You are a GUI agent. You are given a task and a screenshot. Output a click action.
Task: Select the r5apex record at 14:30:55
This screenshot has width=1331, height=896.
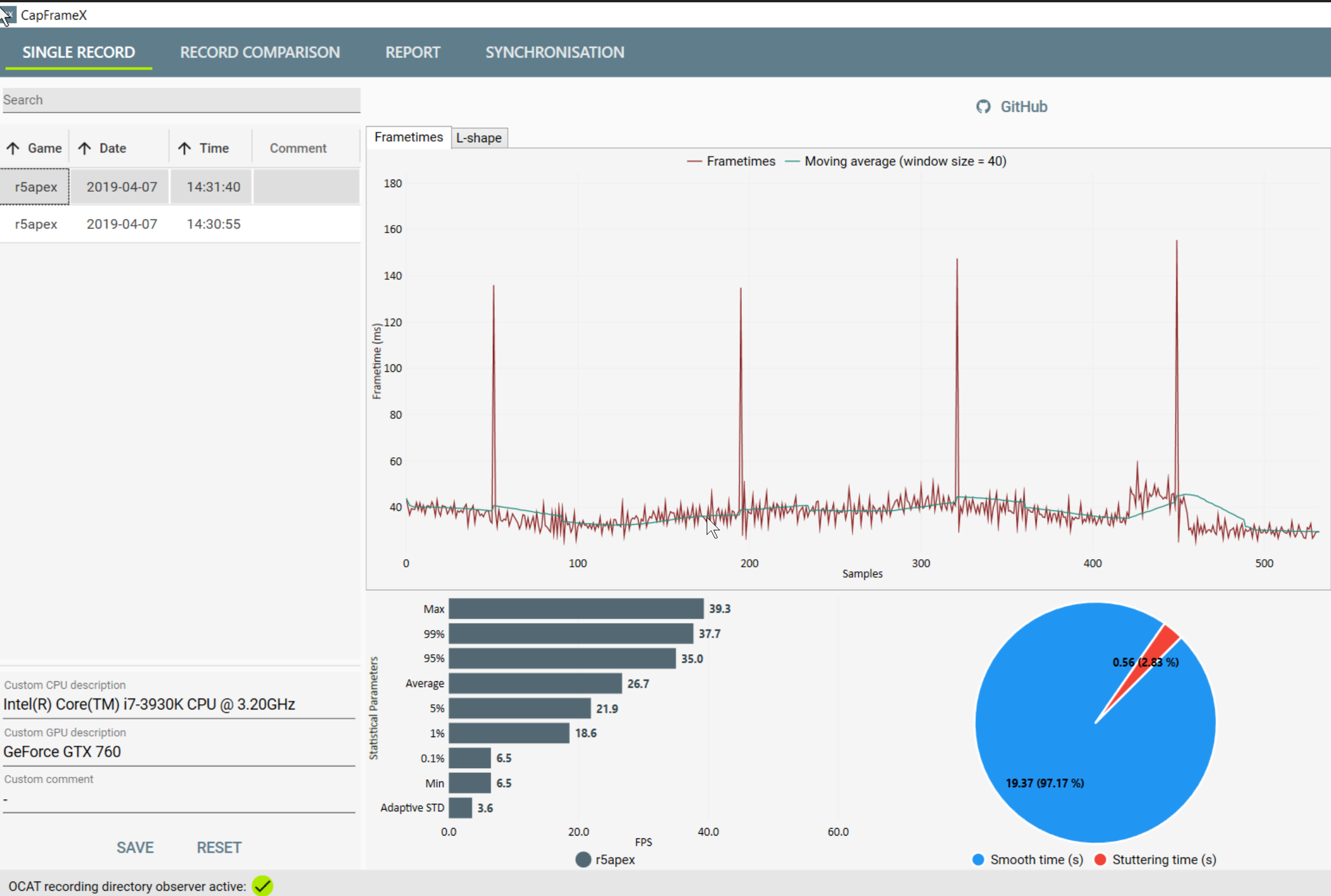(x=180, y=224)
